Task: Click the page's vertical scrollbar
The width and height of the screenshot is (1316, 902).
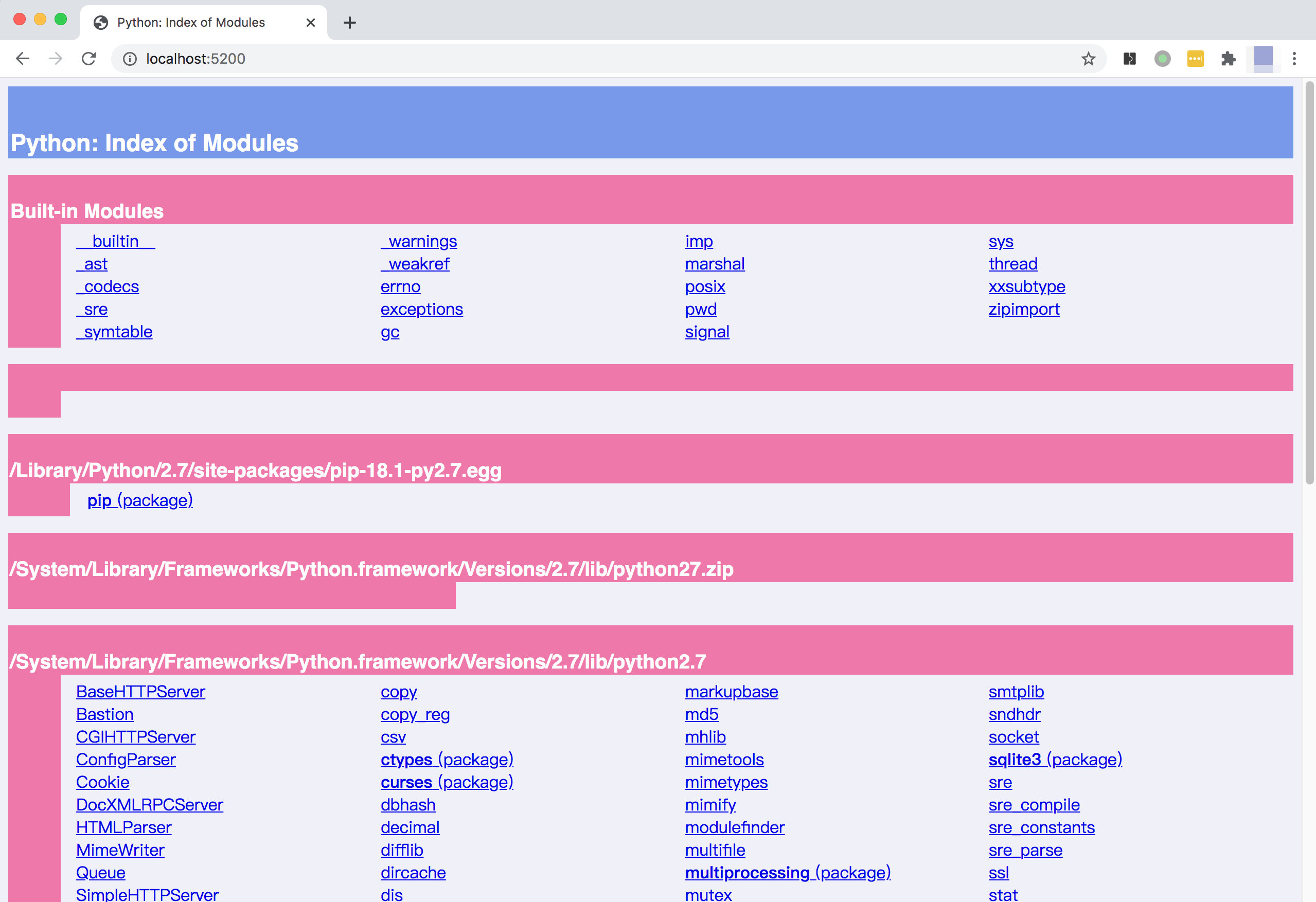Action: point(1309,283)
